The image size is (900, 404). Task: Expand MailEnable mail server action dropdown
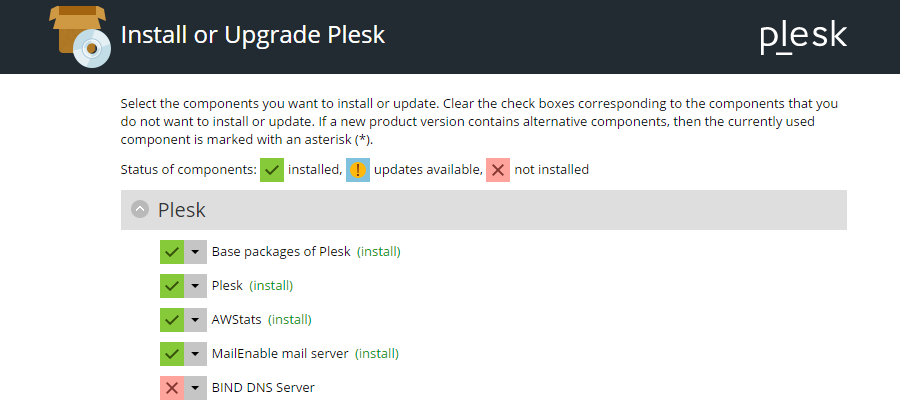[196, 354]
